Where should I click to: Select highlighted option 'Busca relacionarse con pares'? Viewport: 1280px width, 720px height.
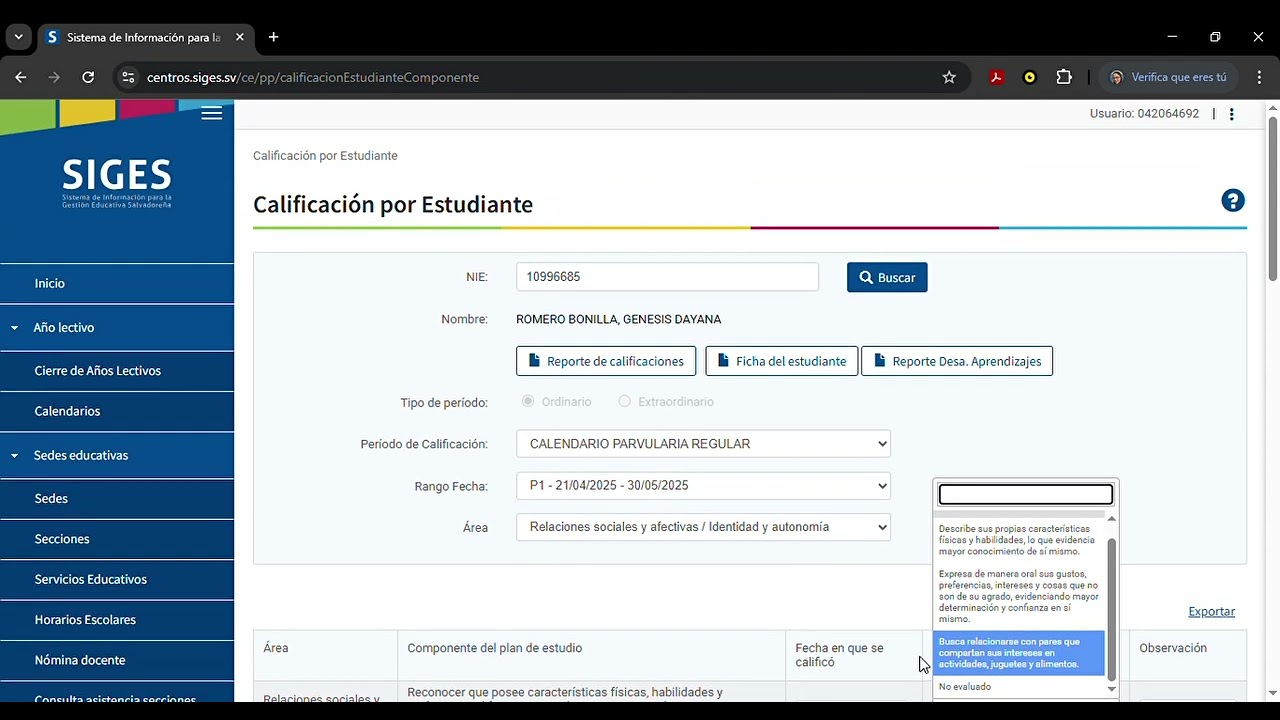coord(1018,653)
